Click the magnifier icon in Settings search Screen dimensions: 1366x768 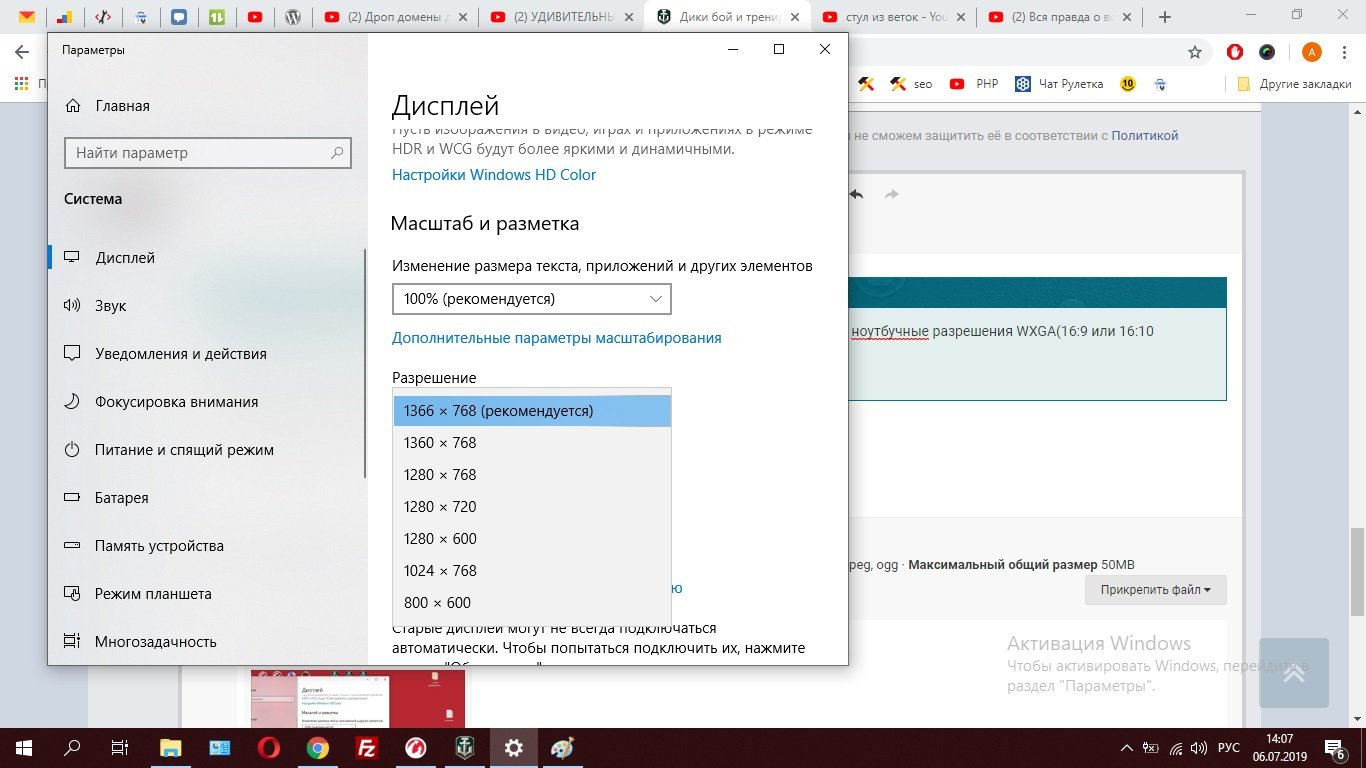point(337,153)
